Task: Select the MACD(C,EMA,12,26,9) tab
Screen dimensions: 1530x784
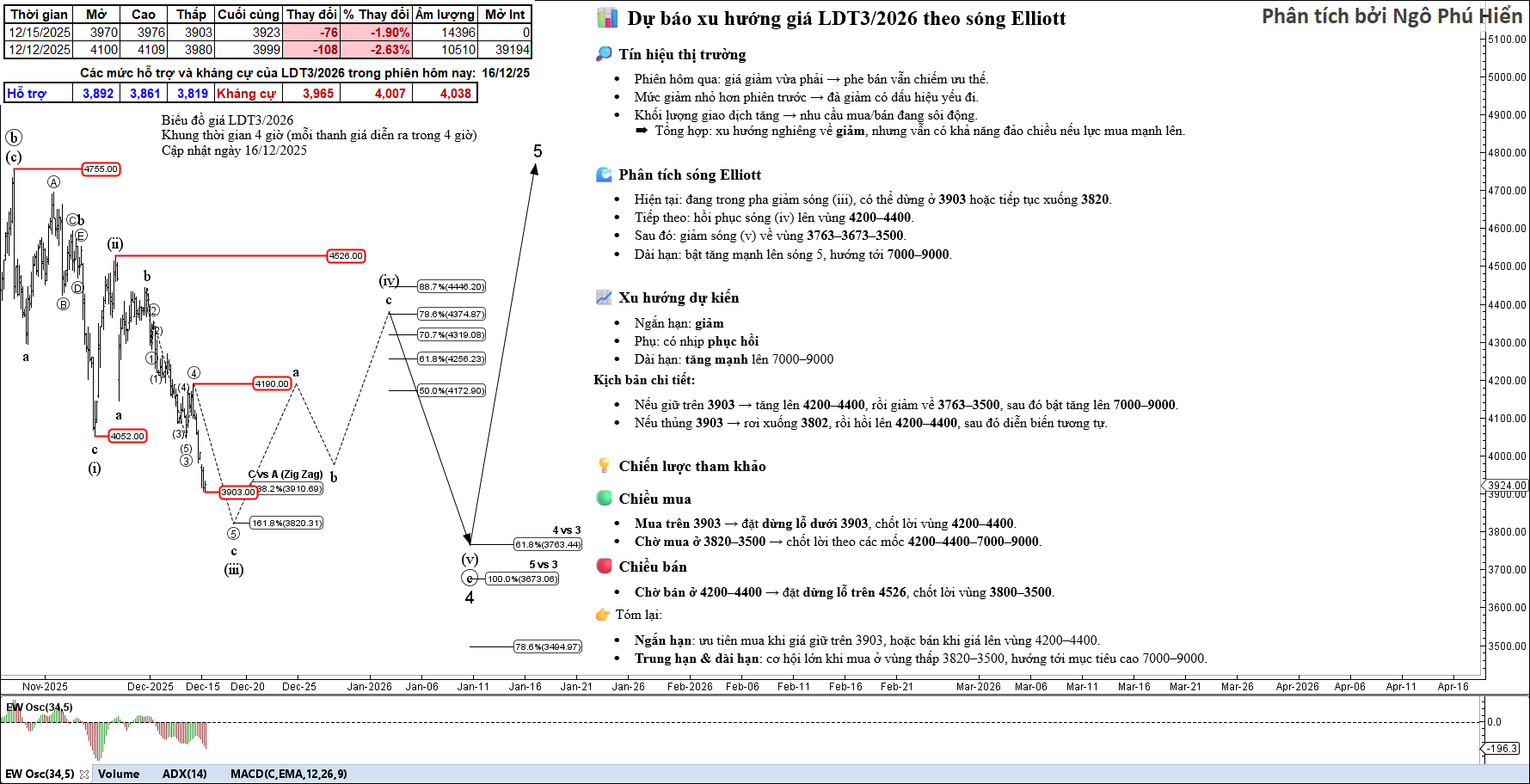Action: click(x=288, y=774)
